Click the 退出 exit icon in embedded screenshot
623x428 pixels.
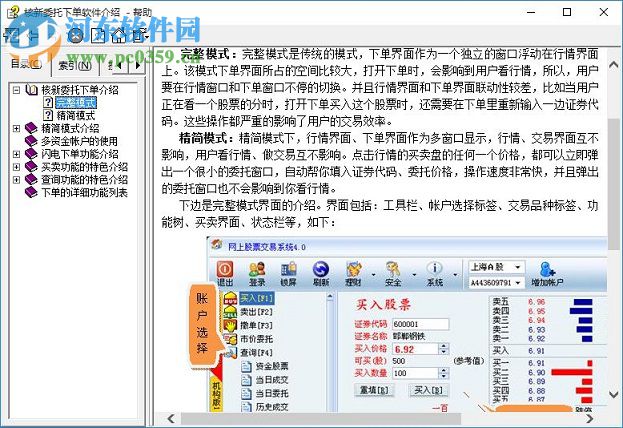point(225,274)
